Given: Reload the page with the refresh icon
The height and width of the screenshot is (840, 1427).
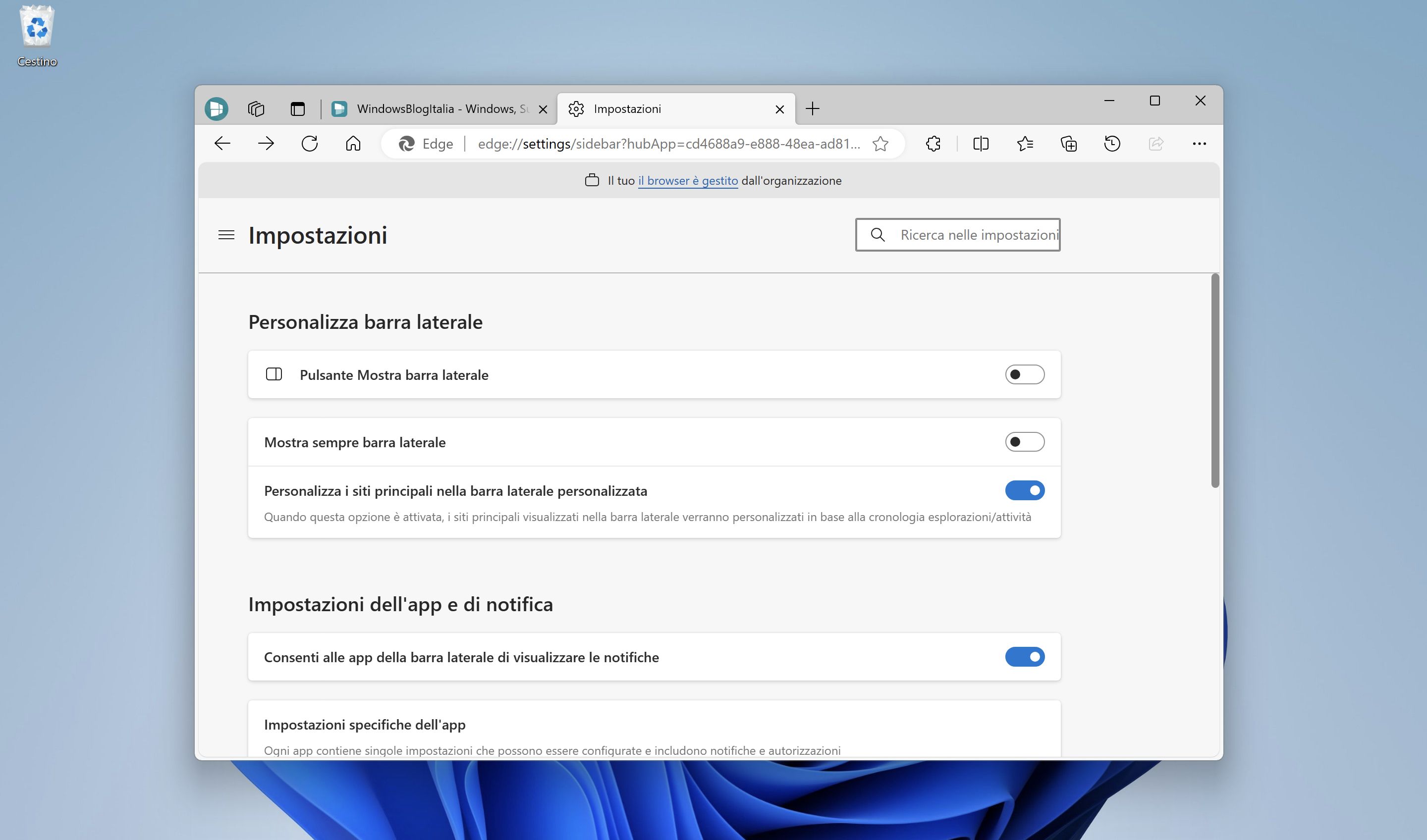Looking at the screenshot, I should click(x=310, y=144).
